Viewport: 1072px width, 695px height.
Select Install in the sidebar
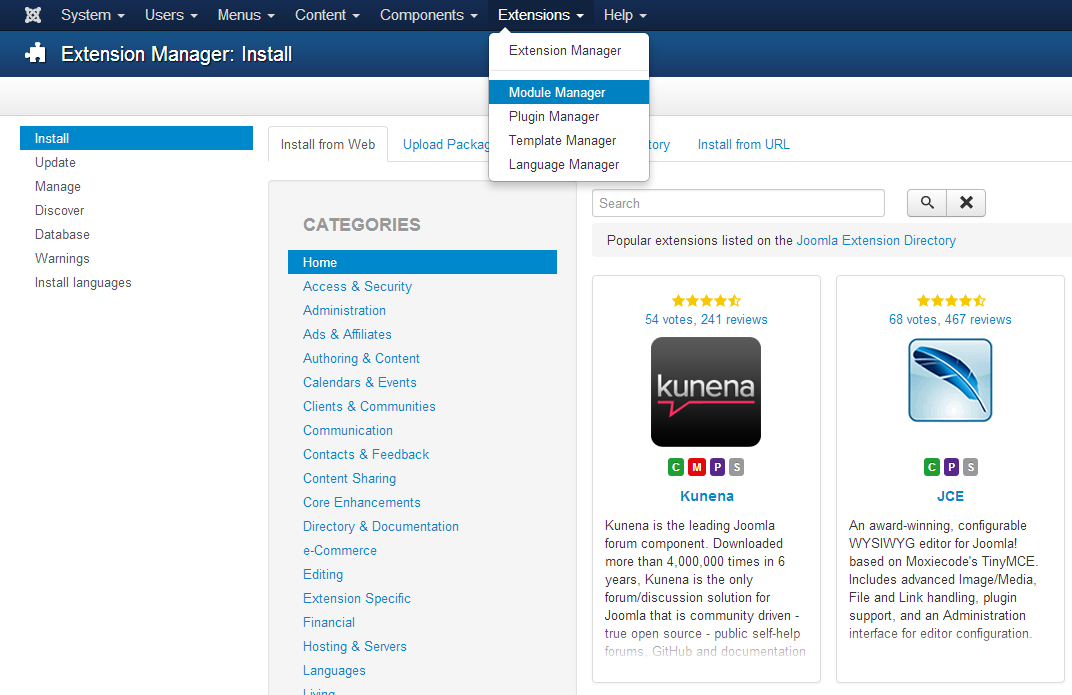(137, 138)
